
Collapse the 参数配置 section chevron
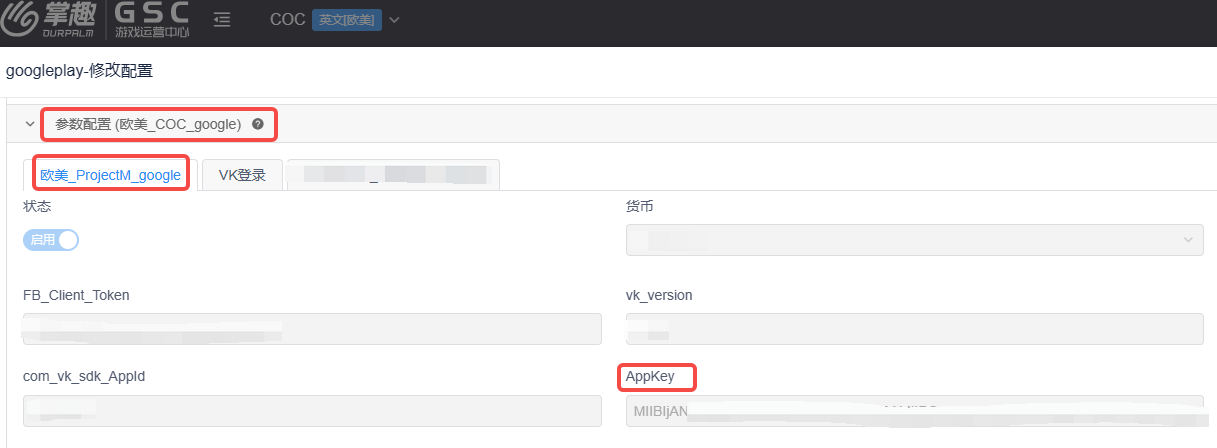tap(30, 124)
